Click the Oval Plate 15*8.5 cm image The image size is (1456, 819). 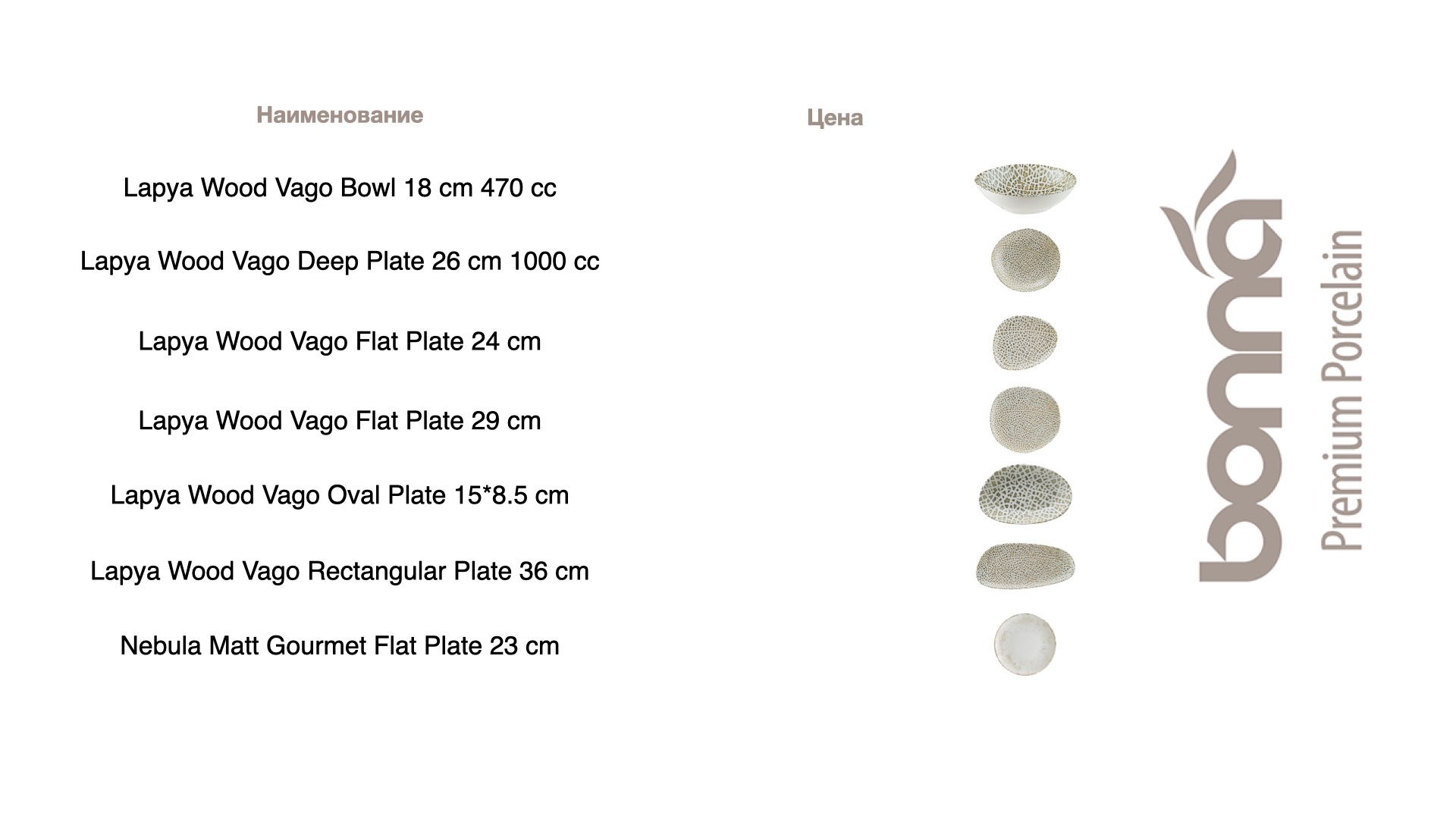1025,494
